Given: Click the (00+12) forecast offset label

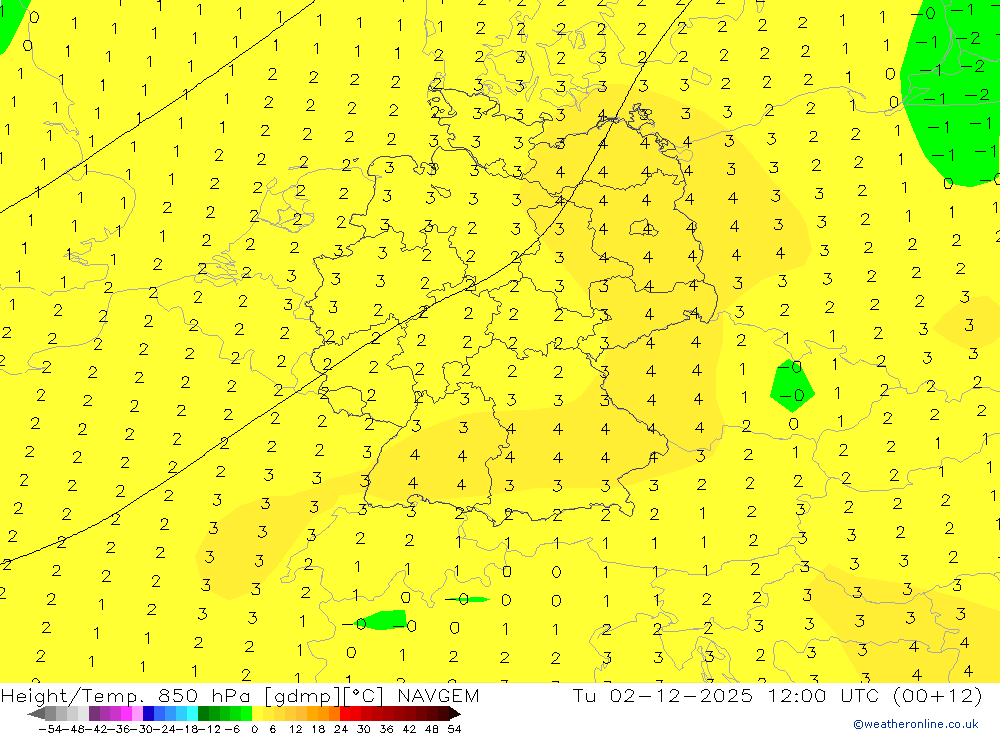Looking at the screenshot, I should click(937, 695).
